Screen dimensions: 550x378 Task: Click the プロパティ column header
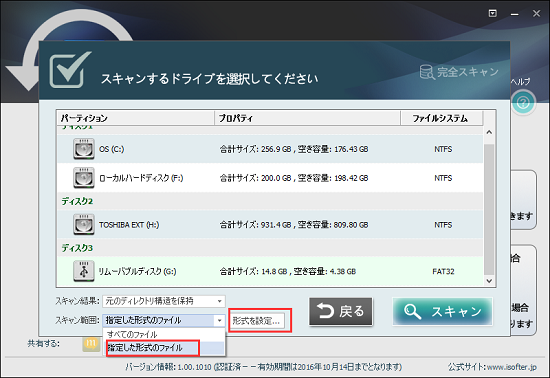click(307, 118)
